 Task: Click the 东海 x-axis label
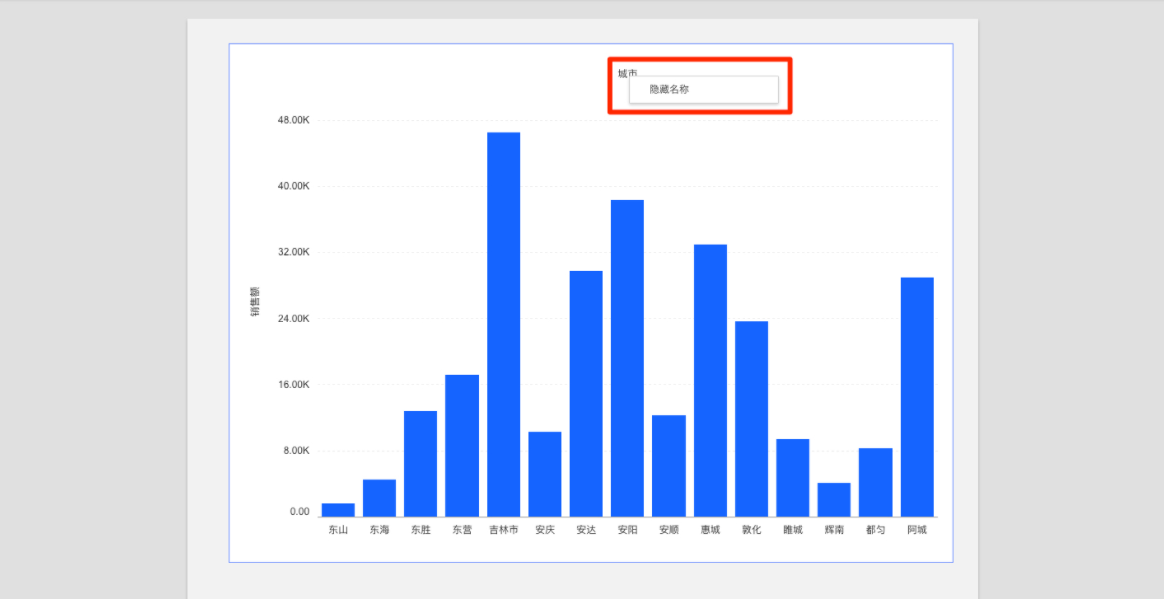coord(379,530)
